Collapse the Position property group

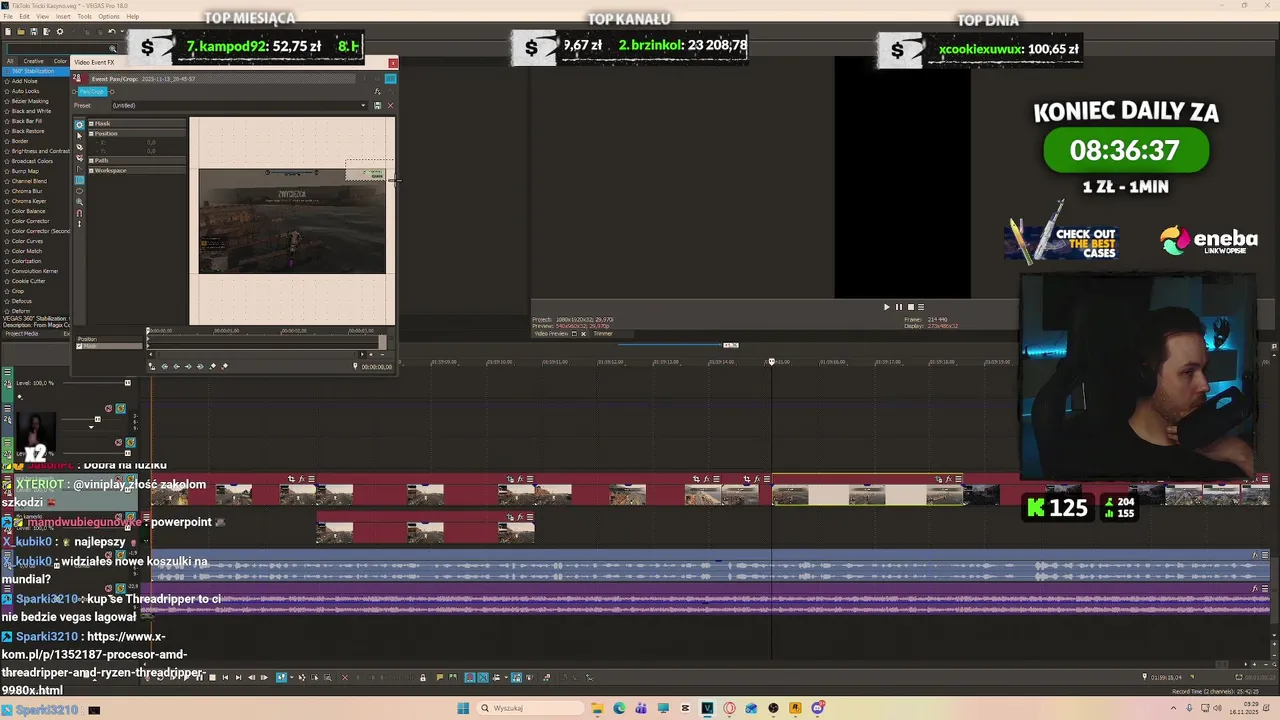[x=91, y=133]
